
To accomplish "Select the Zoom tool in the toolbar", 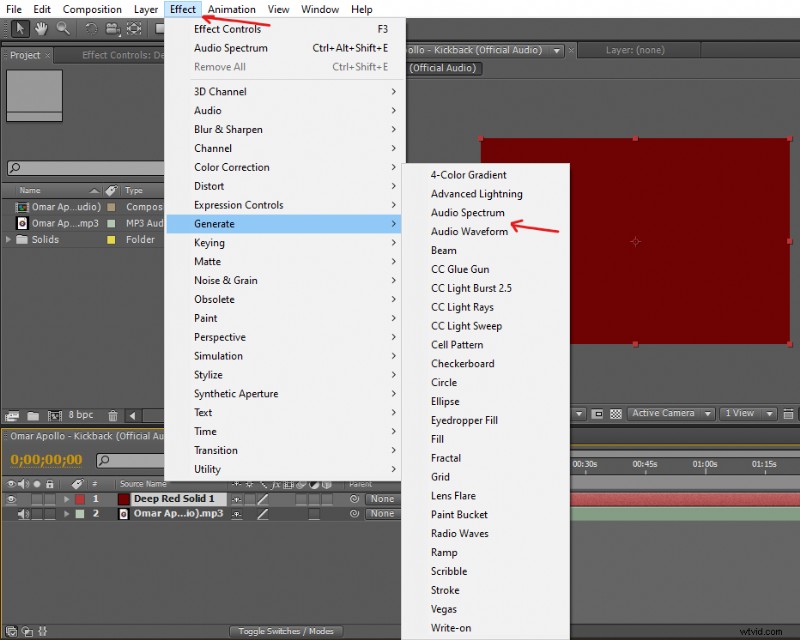I will coord(63,29).
